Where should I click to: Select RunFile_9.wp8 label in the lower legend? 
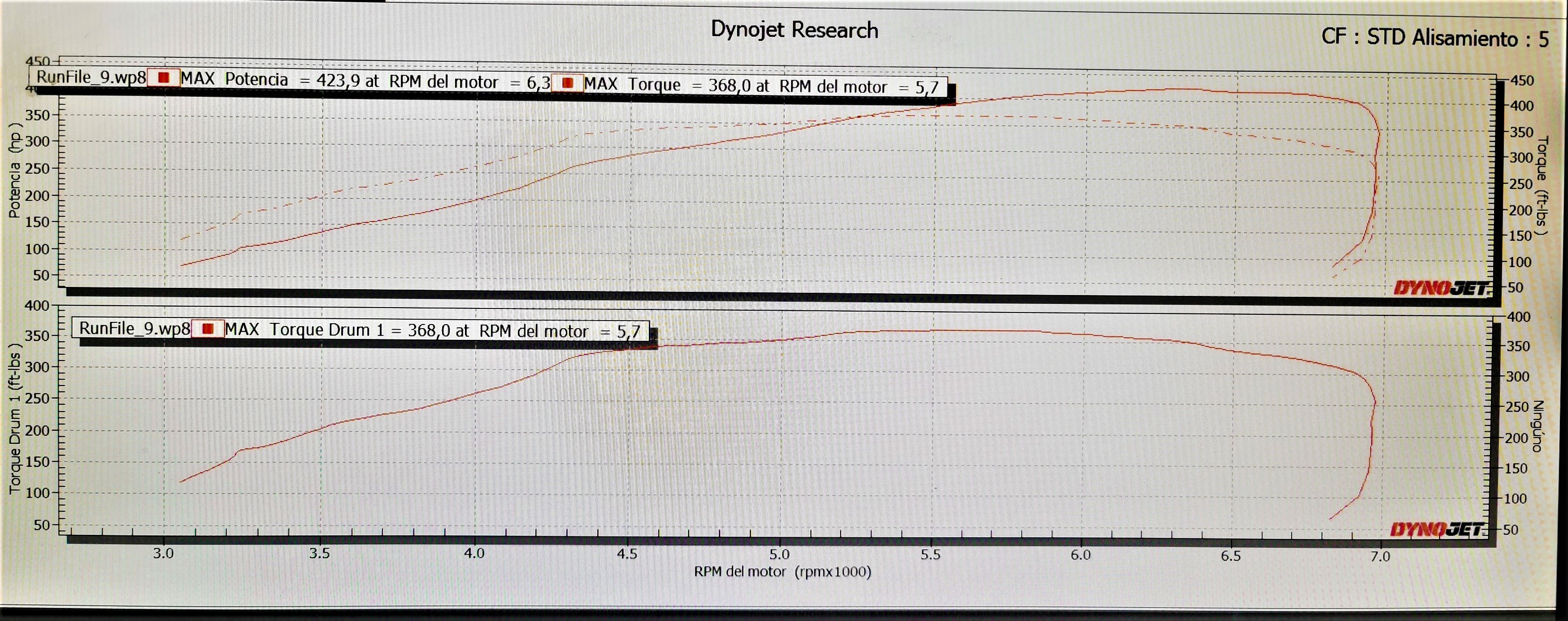pyautogui.click(x=135, y=328)
